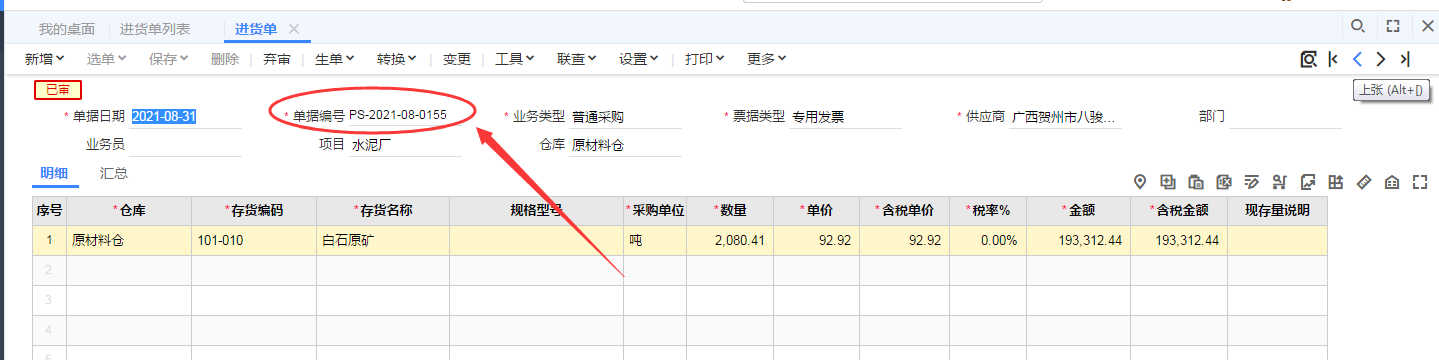Screen dimensions: 1439x360
Task: Expand the 转换 dropdown
Action: [x=397, y=59]
